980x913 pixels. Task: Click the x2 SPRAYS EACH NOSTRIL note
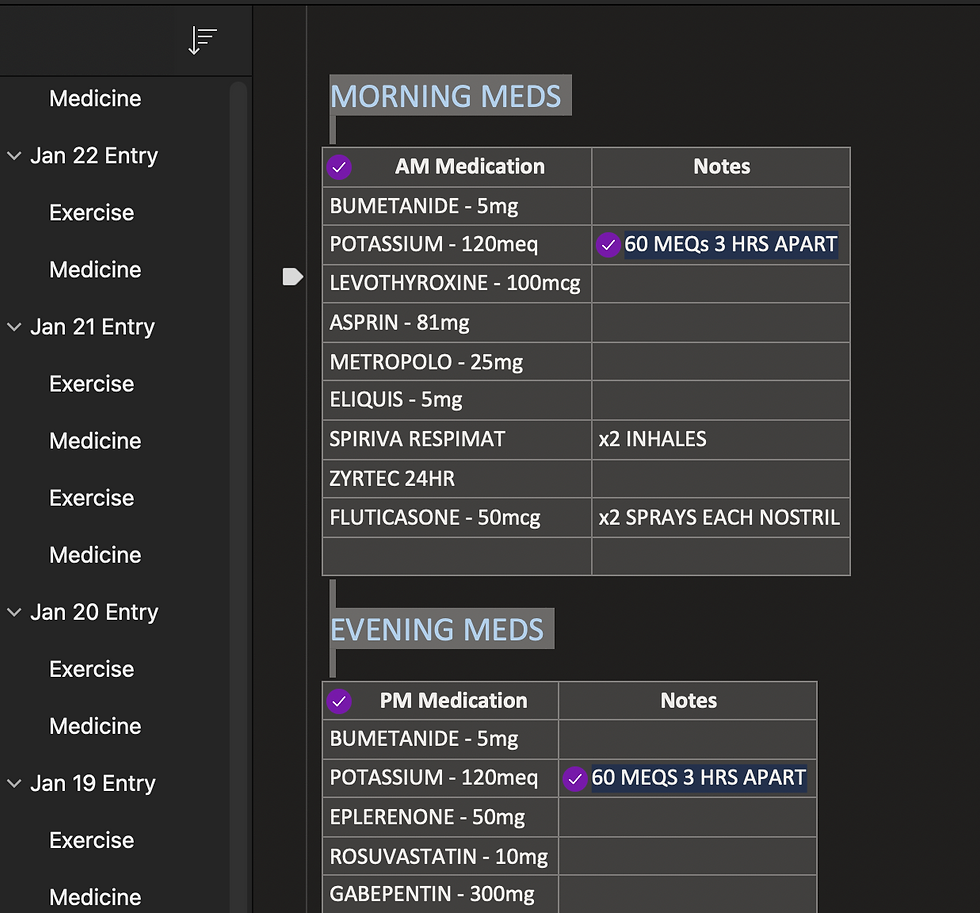click(x=719, y=517)
